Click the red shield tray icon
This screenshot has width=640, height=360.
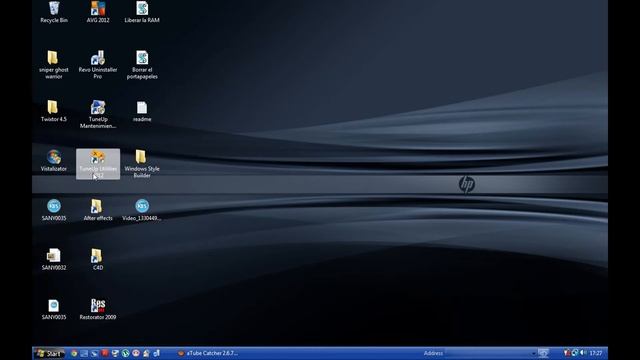567,353
